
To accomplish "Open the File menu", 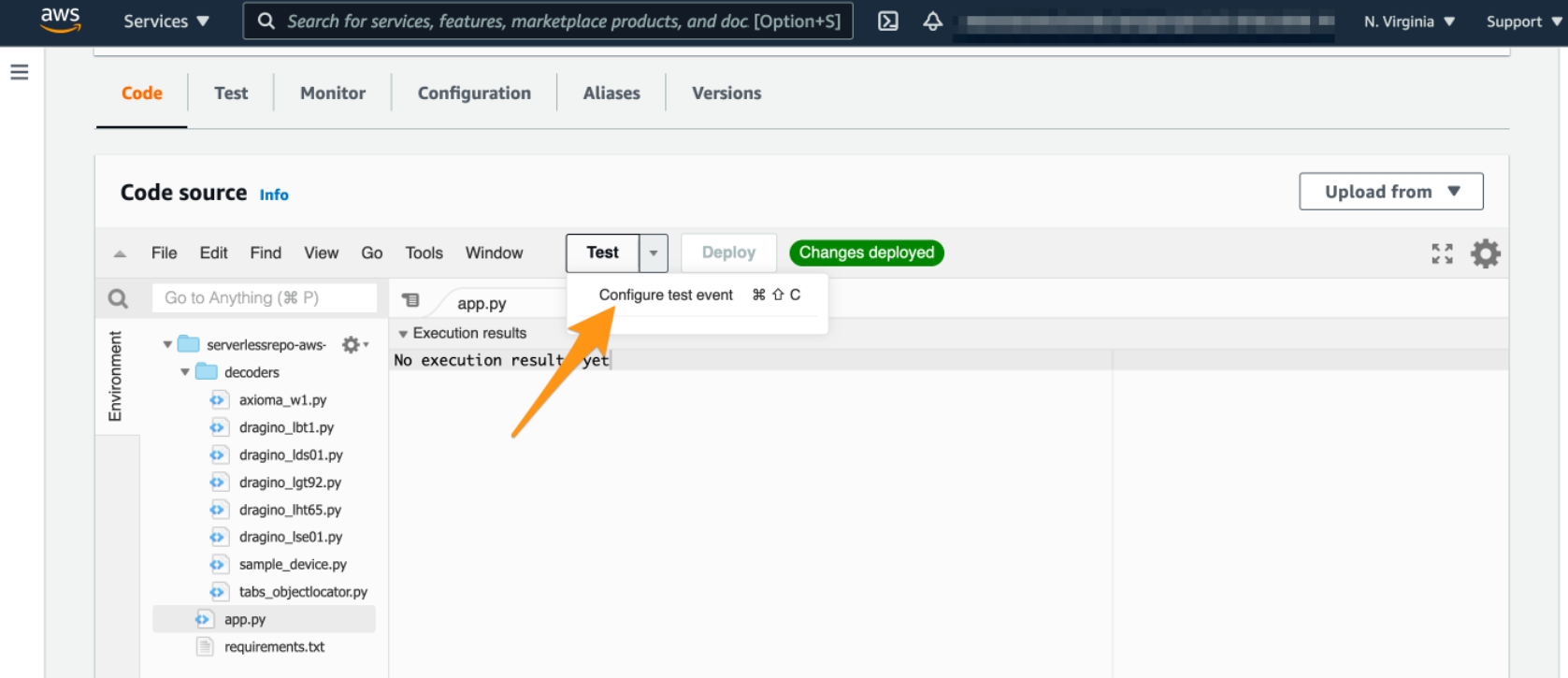I will (x=164, y=253).
